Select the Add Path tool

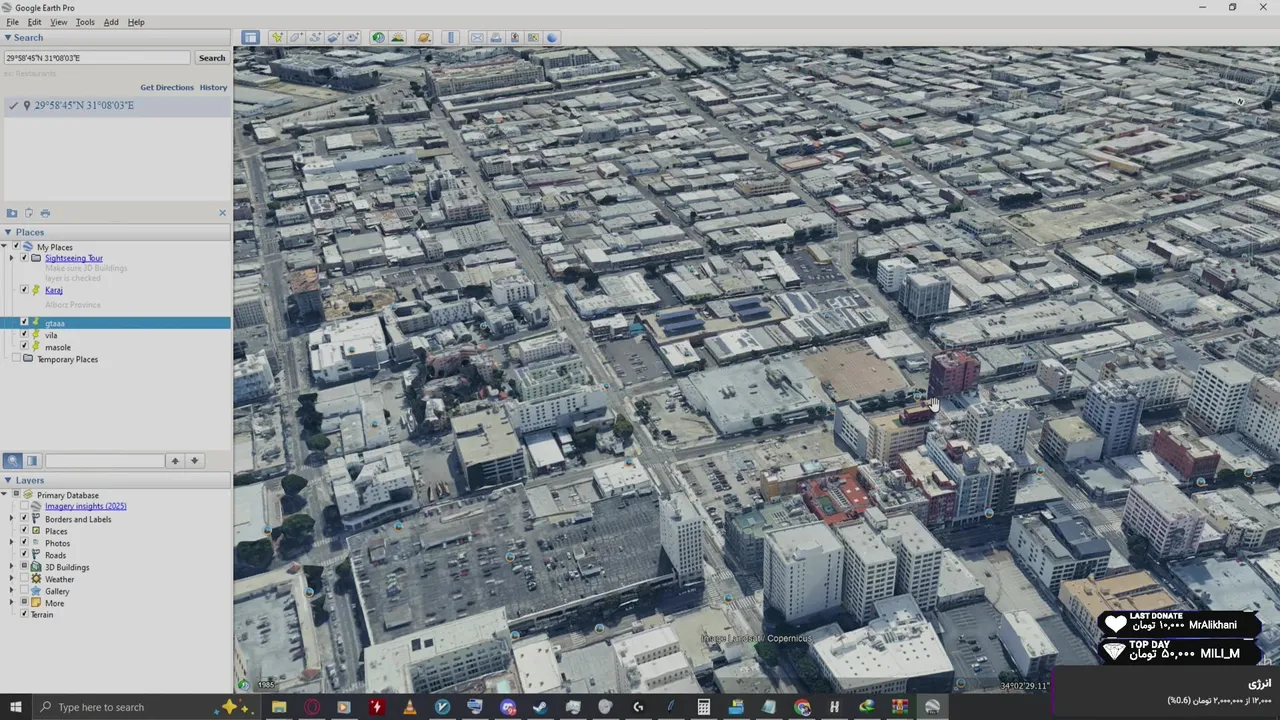[315, 38]
